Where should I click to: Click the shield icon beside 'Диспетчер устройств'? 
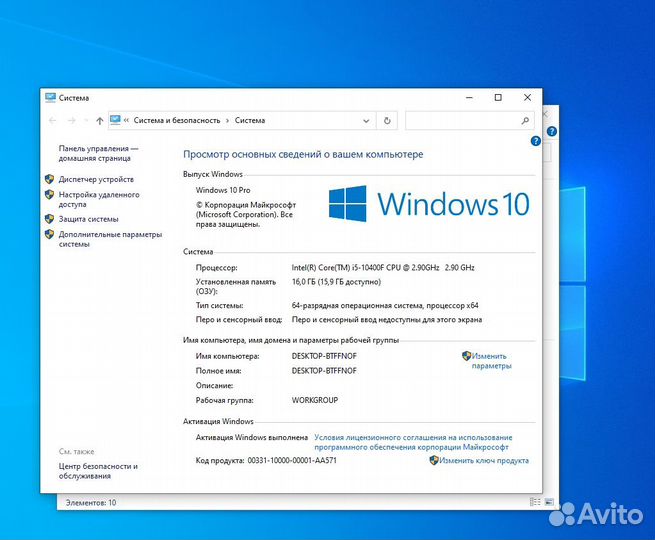click(x=49, y=179)
